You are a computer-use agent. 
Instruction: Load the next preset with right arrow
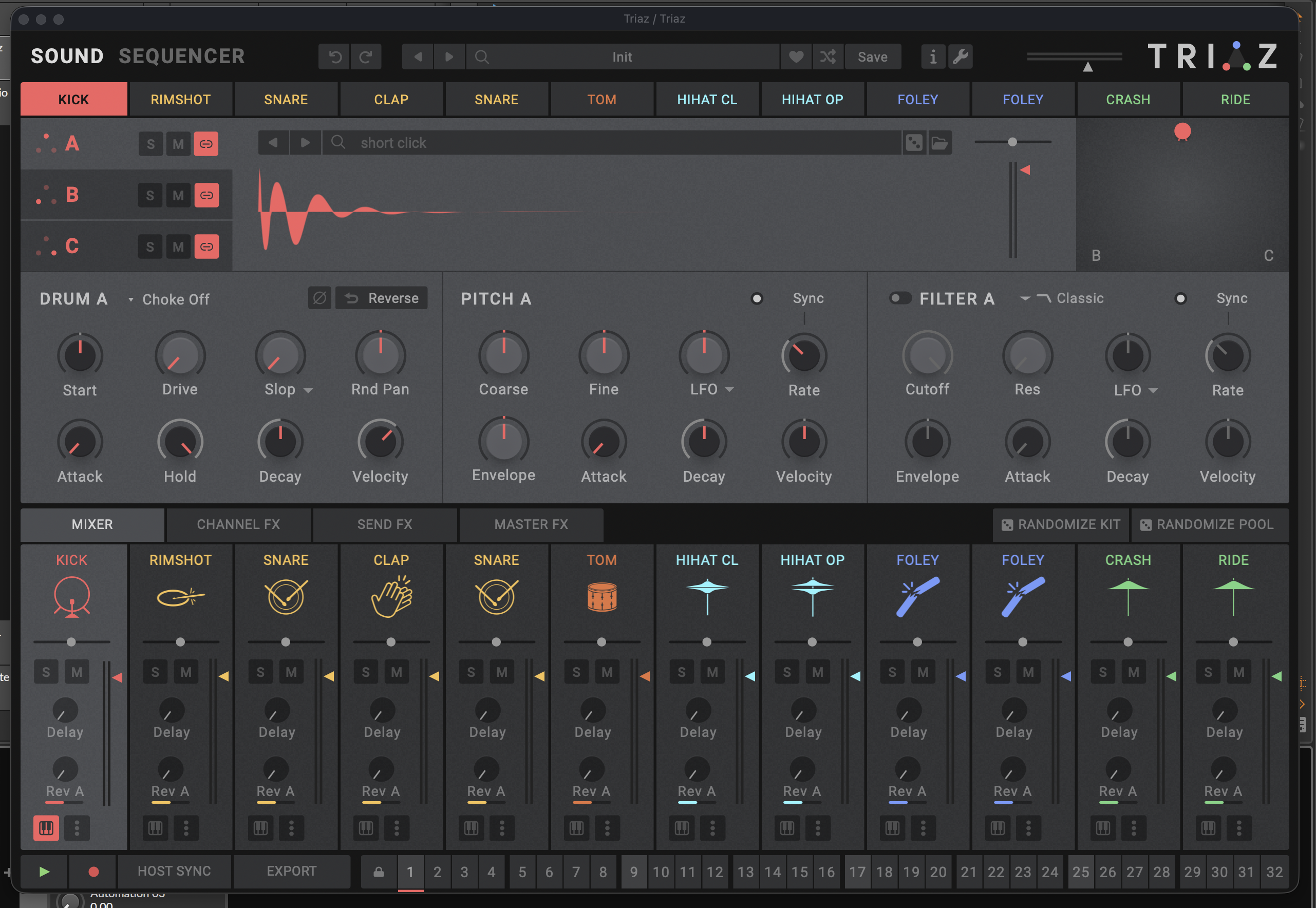pos(449,57)
